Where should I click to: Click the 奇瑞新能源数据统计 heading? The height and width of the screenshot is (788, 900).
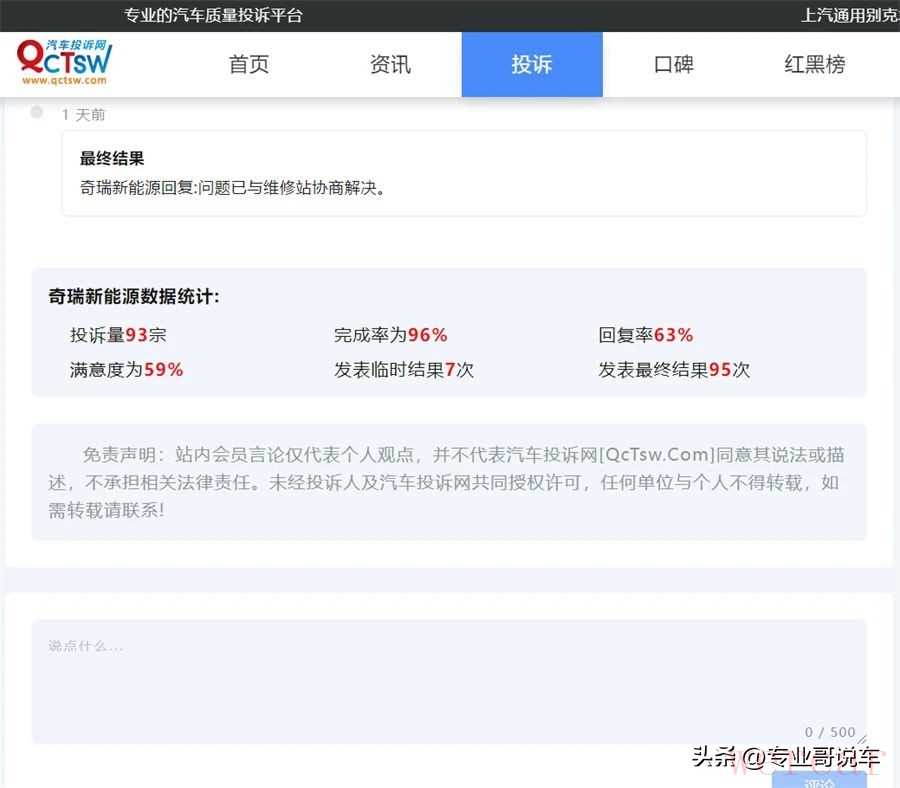(134, 297)
